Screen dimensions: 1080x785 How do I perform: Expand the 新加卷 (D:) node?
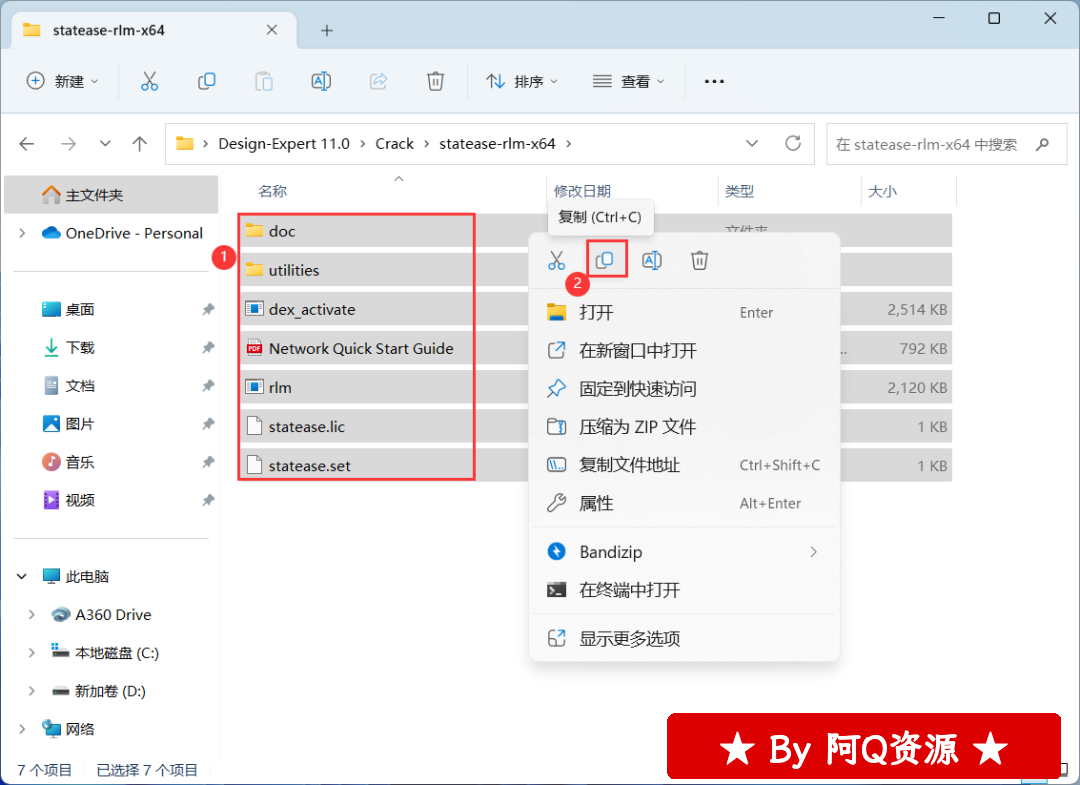tap(32, 691)
